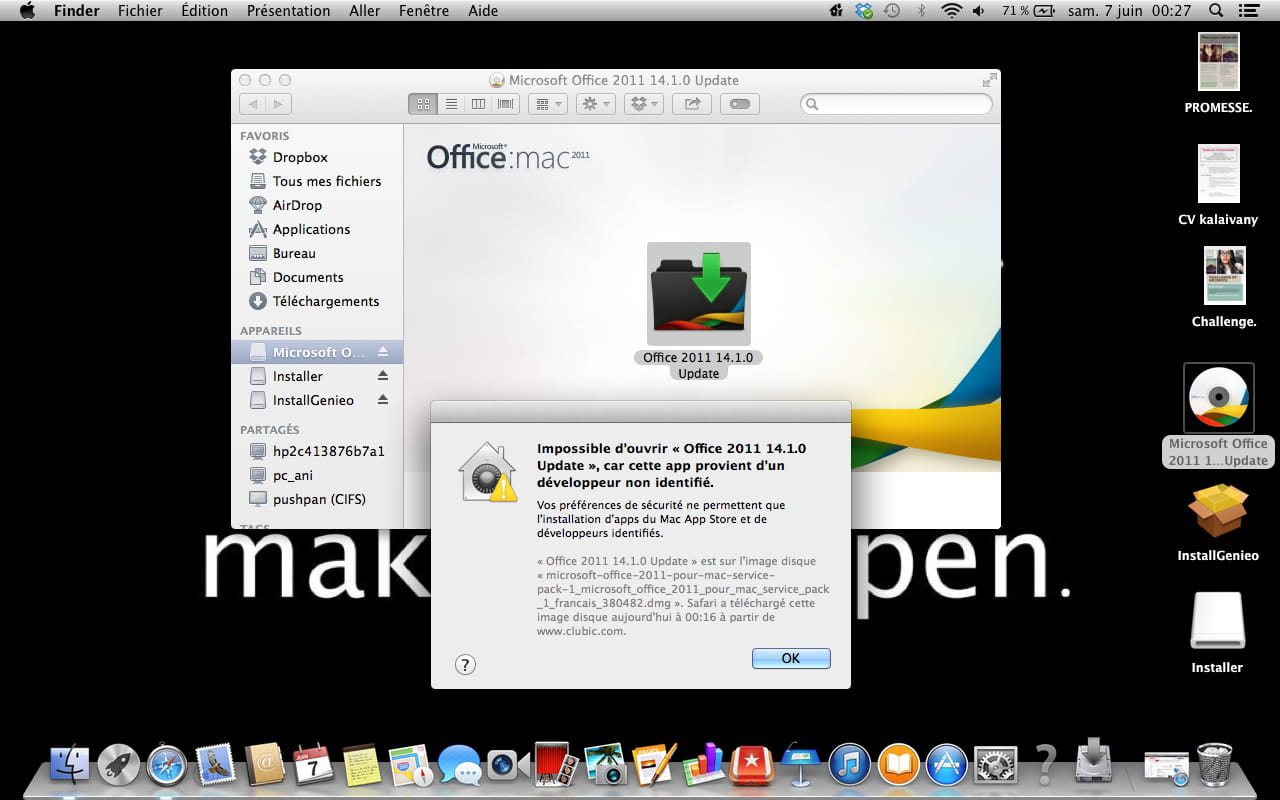Open Photo Booth from the Dock
This screenshot has width=1280, height=800.
557,765
